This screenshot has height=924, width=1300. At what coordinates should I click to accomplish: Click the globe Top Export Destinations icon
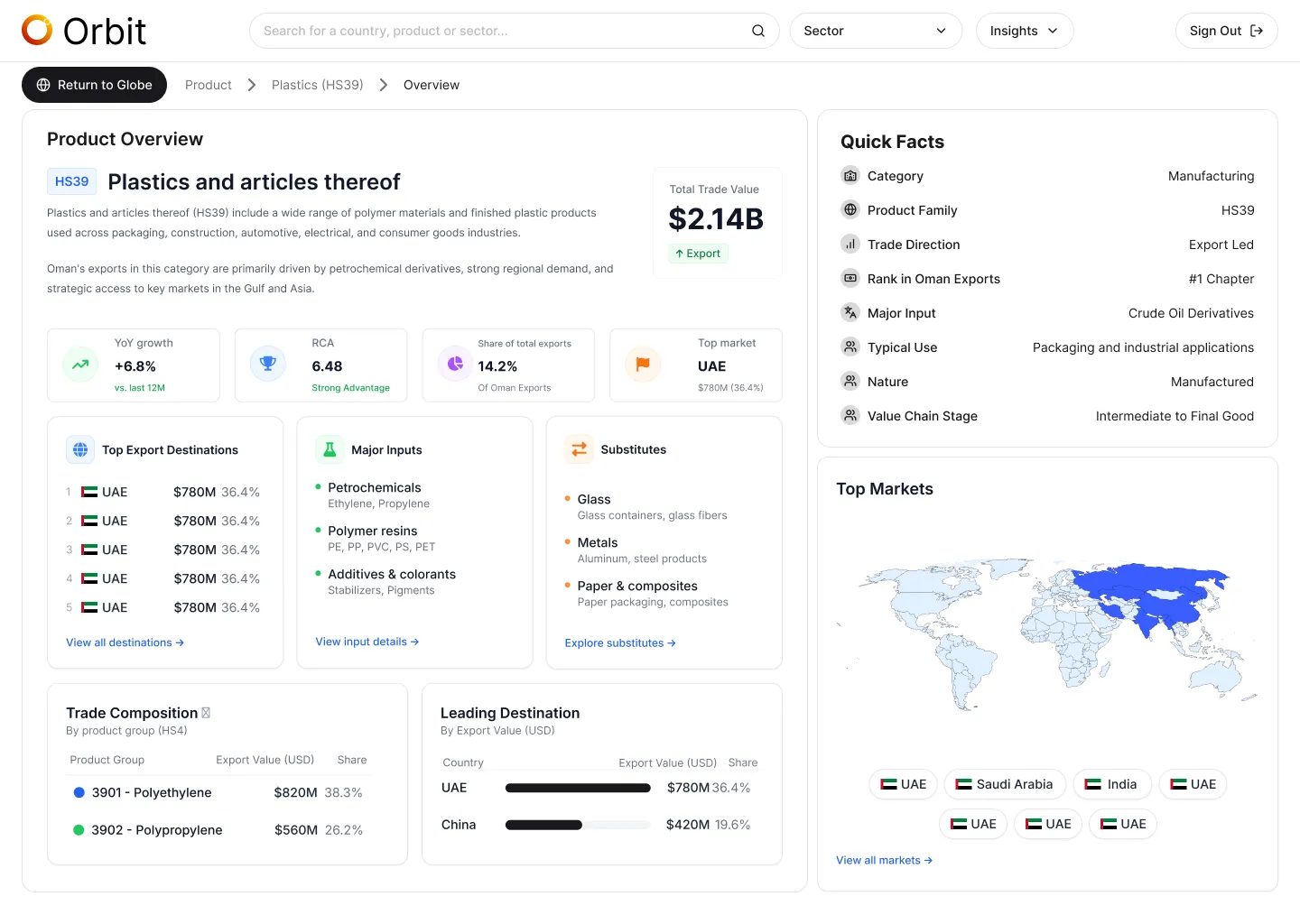pos(80,449)
